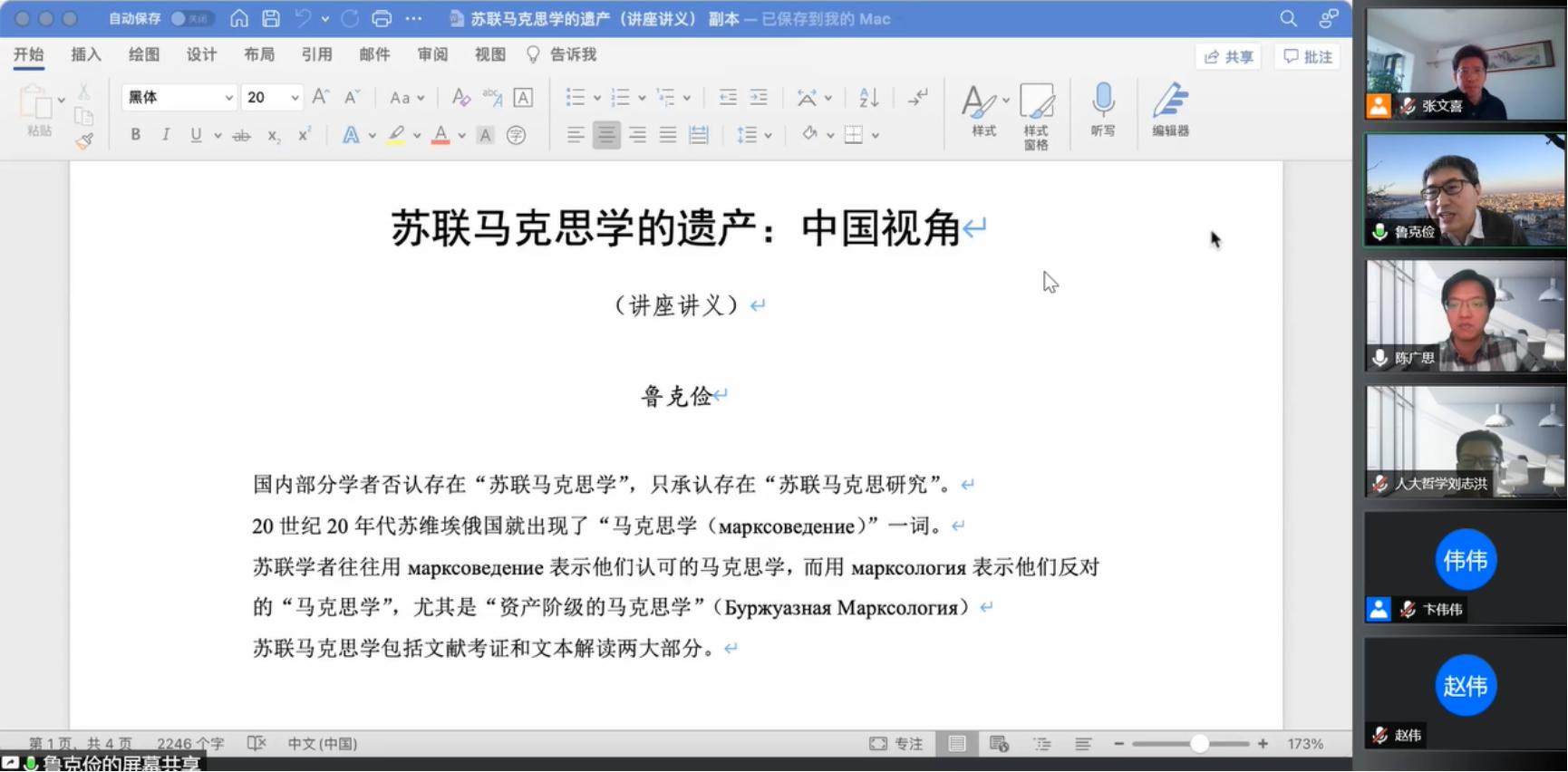
Task: Expand the font size dropdown showing 20
Action: [295, 98]
